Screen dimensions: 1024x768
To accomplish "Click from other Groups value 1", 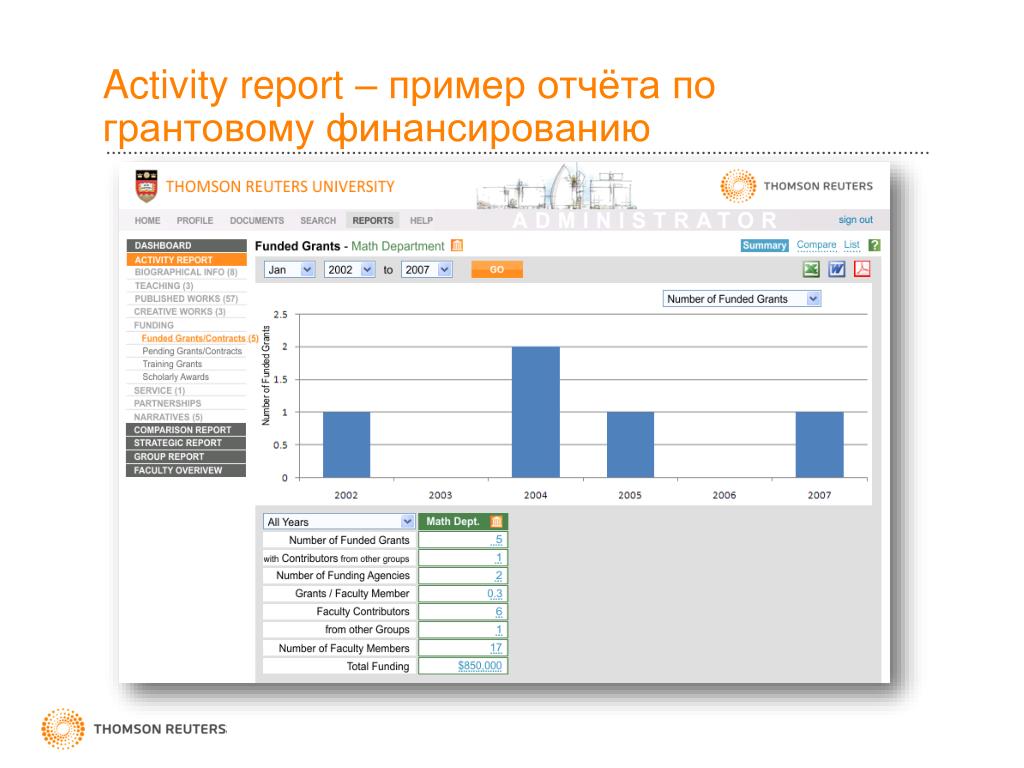I will 499,630.
